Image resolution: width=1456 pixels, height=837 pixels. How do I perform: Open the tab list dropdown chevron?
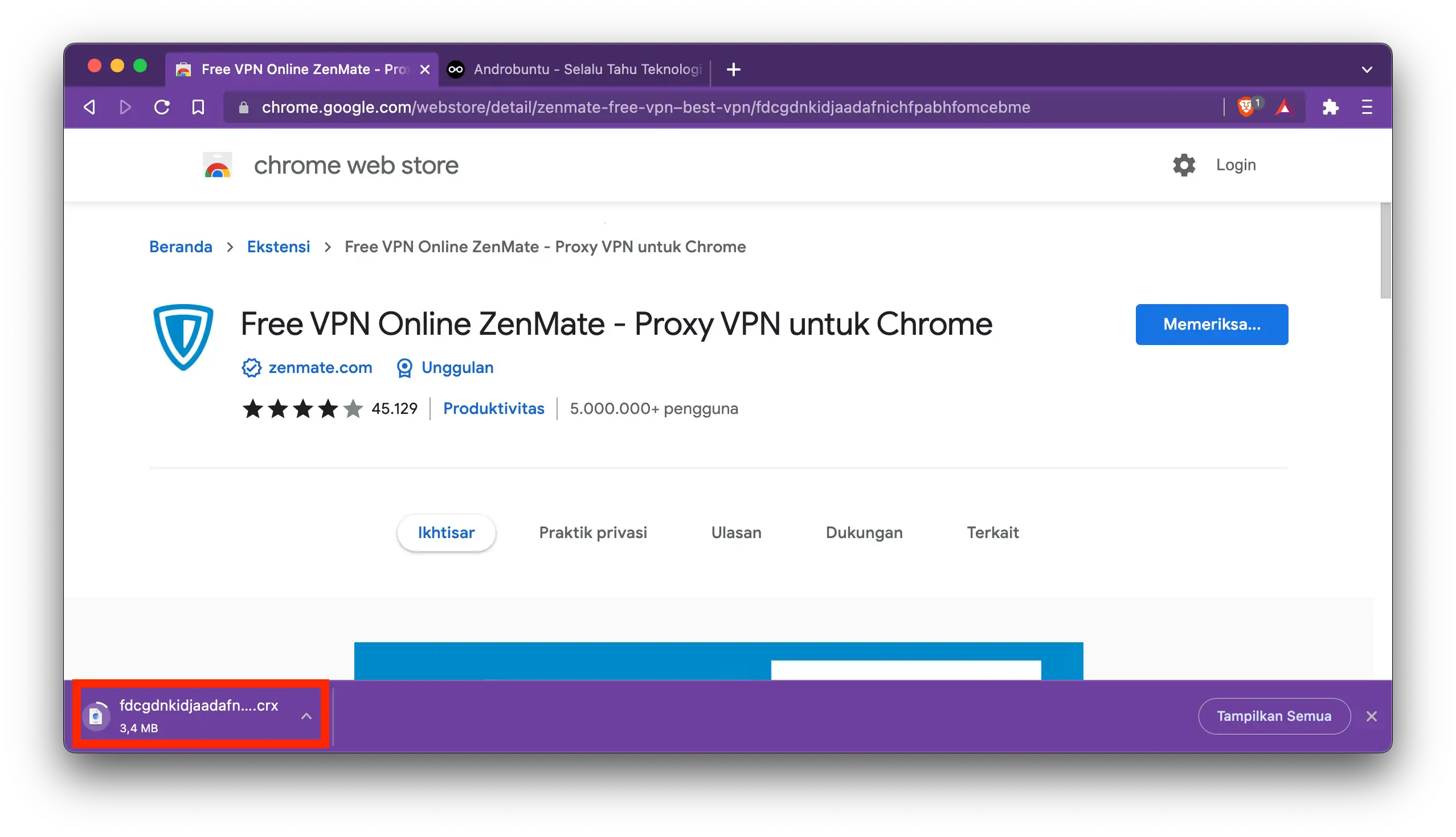(x=1367, y=69)
